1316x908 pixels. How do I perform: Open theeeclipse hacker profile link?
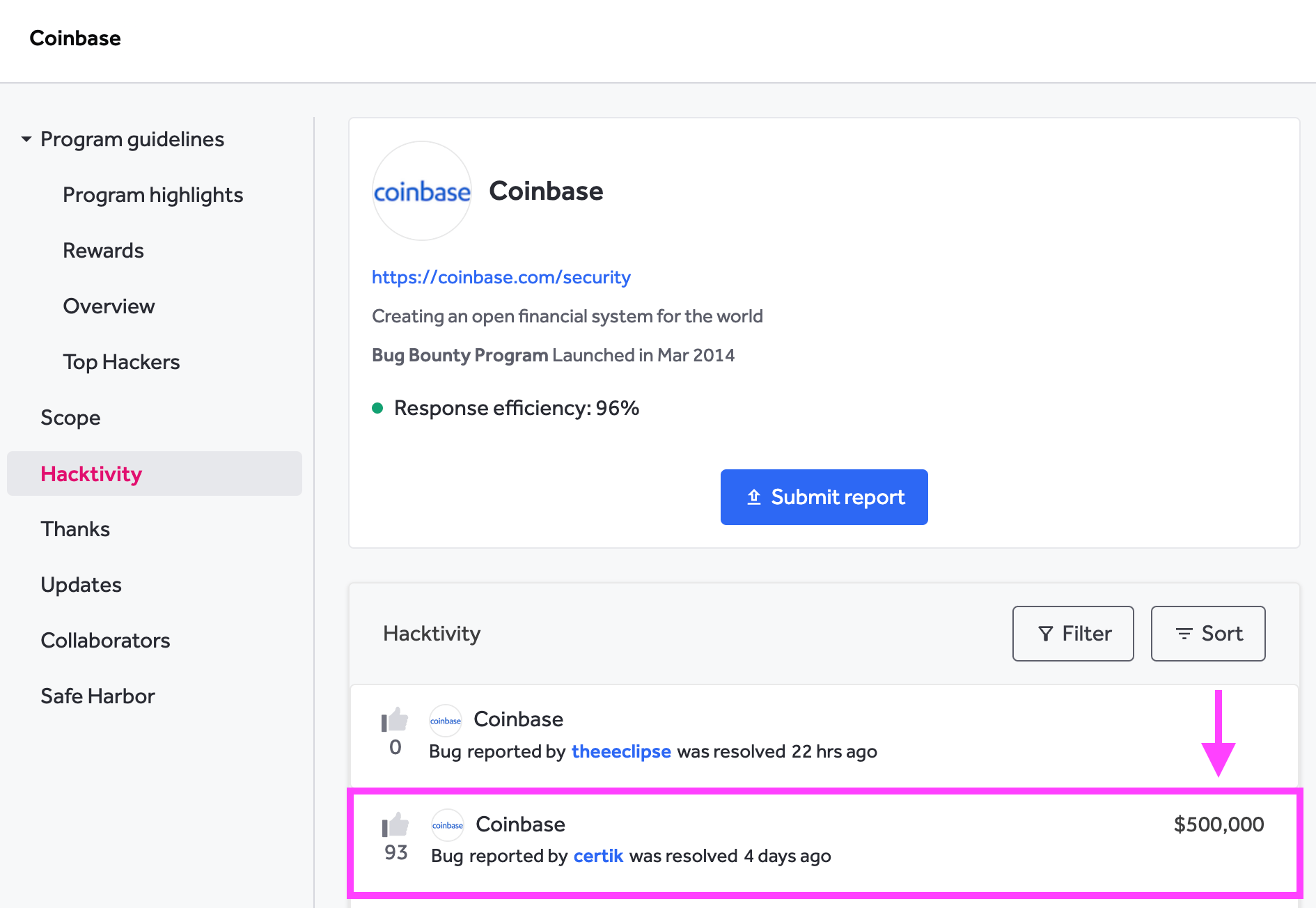pyautogui.click(x=621, y=751)
